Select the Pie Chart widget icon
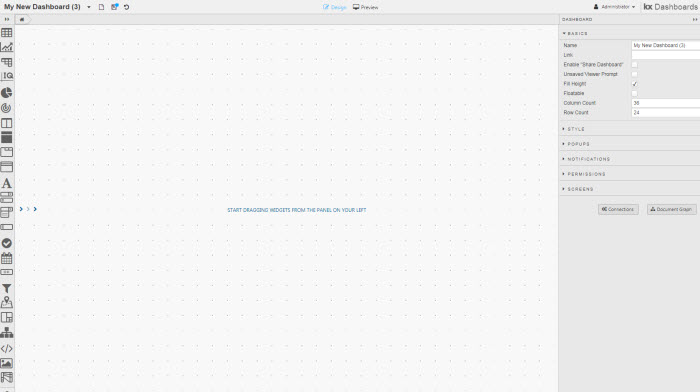This screenshot has height=392, width=700. click(x=7, y=93)
